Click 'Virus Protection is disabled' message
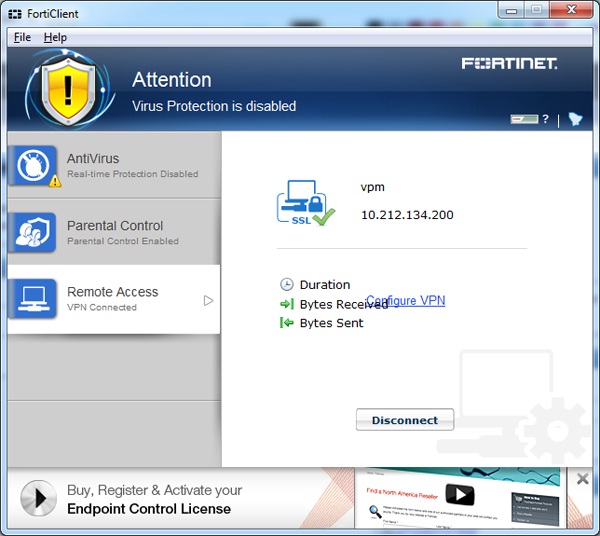 pyautogui.click(x=214, y=106)
